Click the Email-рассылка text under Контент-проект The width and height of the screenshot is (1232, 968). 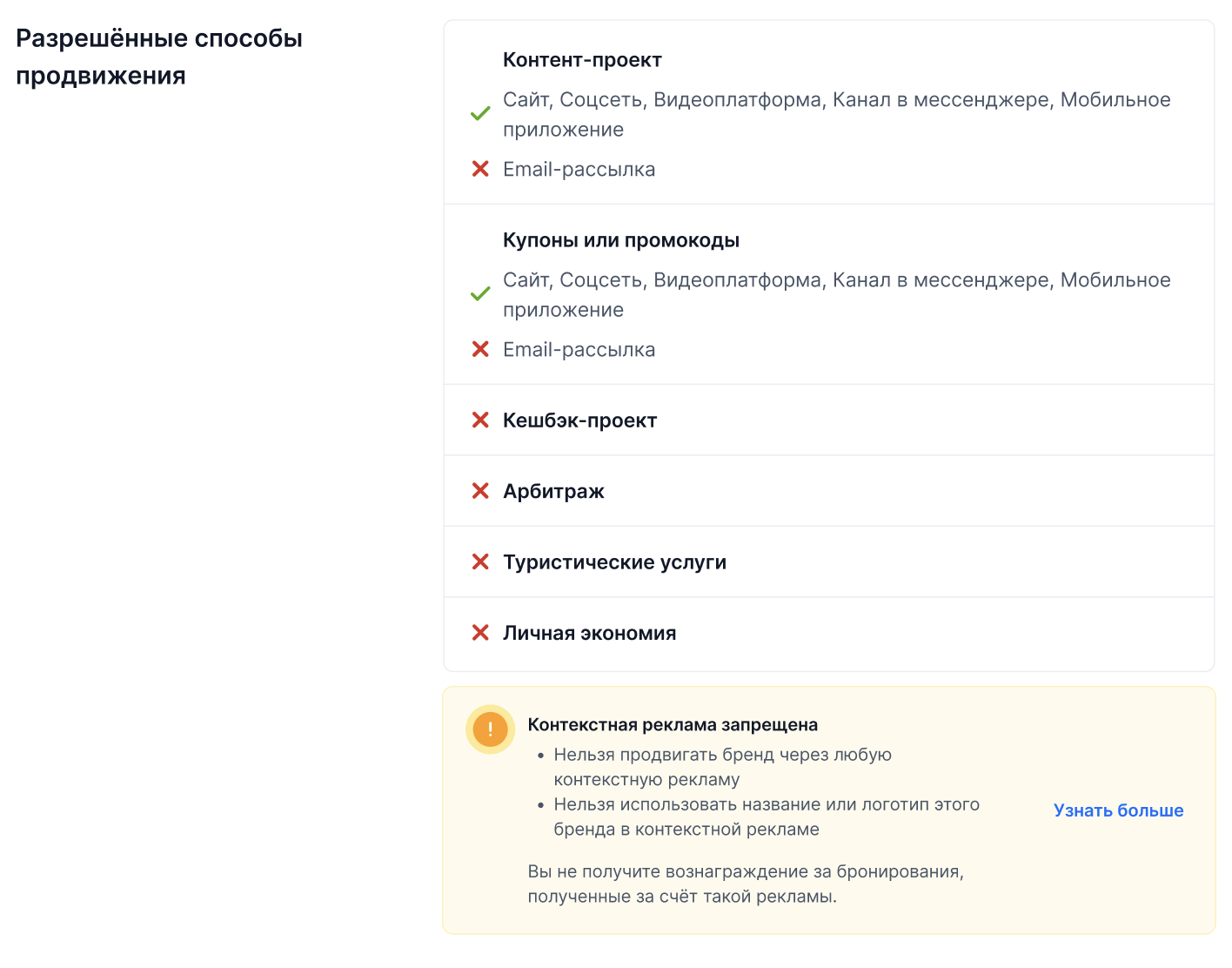coord(579,169)
